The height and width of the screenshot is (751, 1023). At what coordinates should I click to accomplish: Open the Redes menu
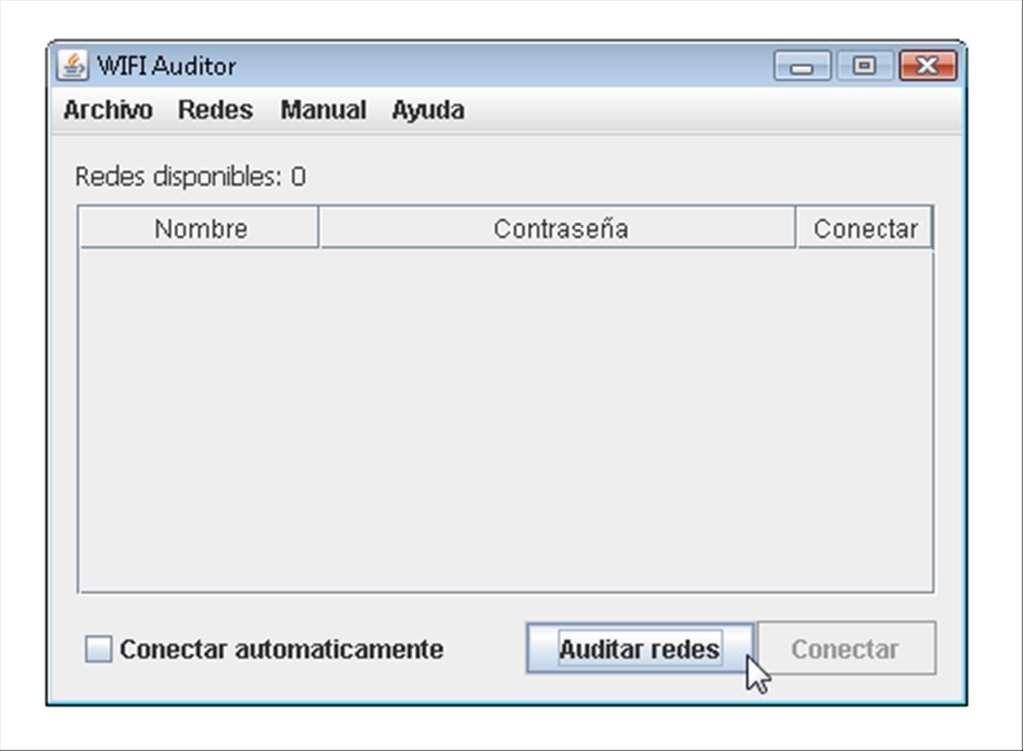(x=215, y=110)
